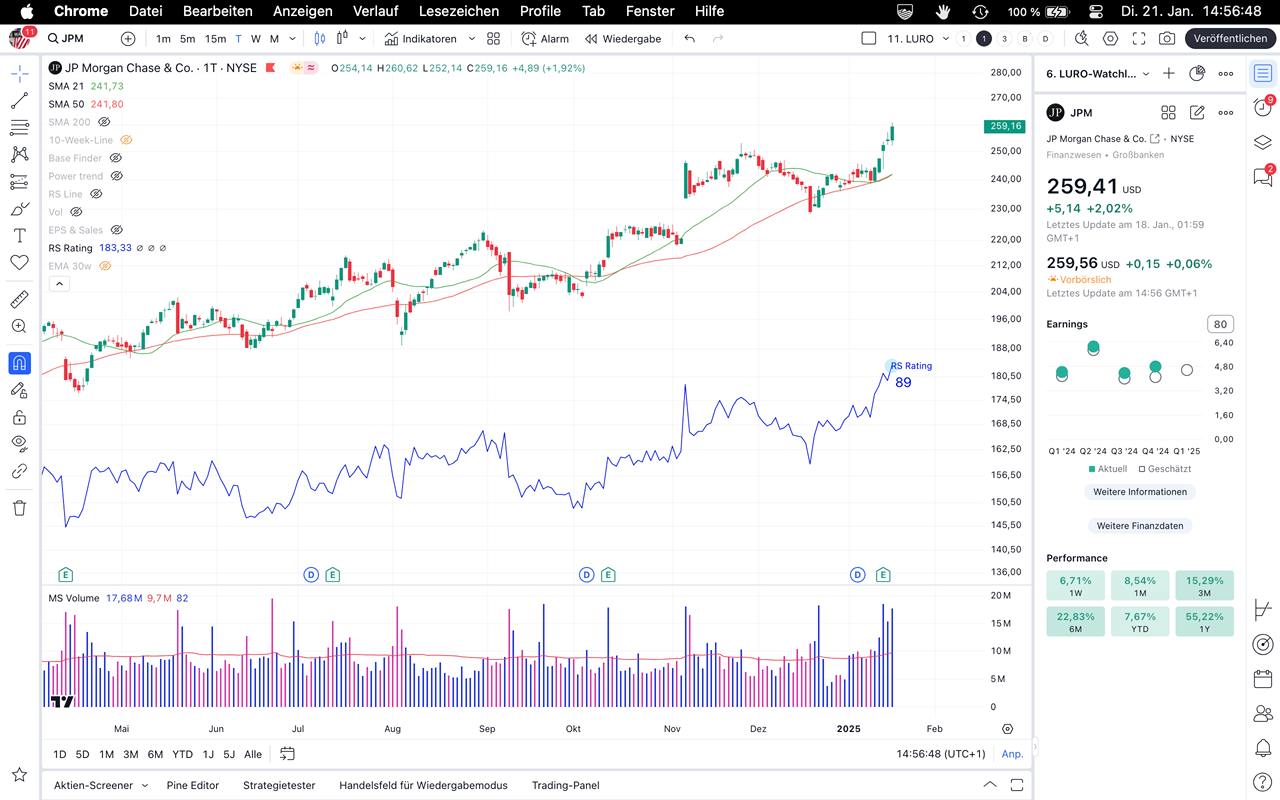The height and width of the screenshot is (800, 1280).
Task: Click Weitere Finanzdaten button
Action: click(1139, 526)
